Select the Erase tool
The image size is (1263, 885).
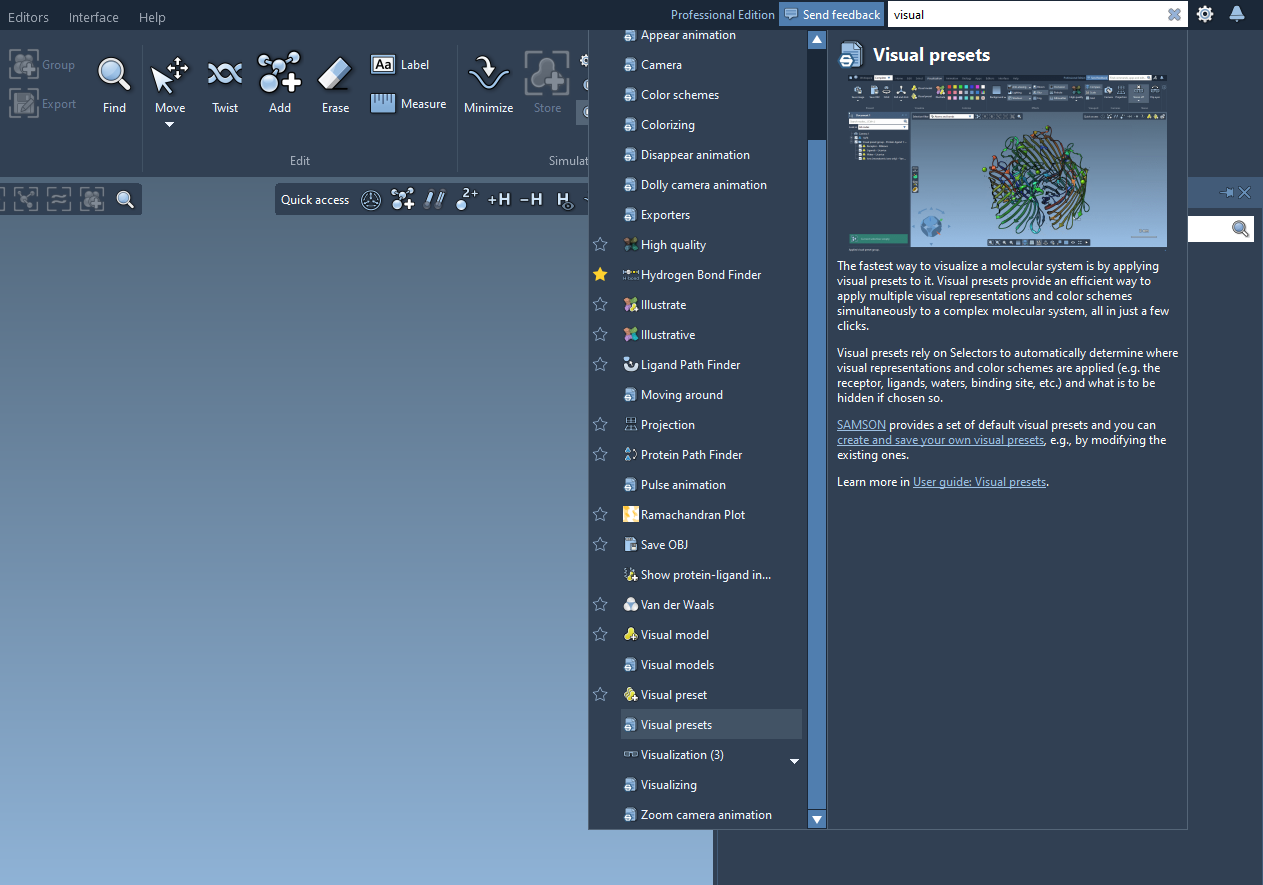coord(335,83)
